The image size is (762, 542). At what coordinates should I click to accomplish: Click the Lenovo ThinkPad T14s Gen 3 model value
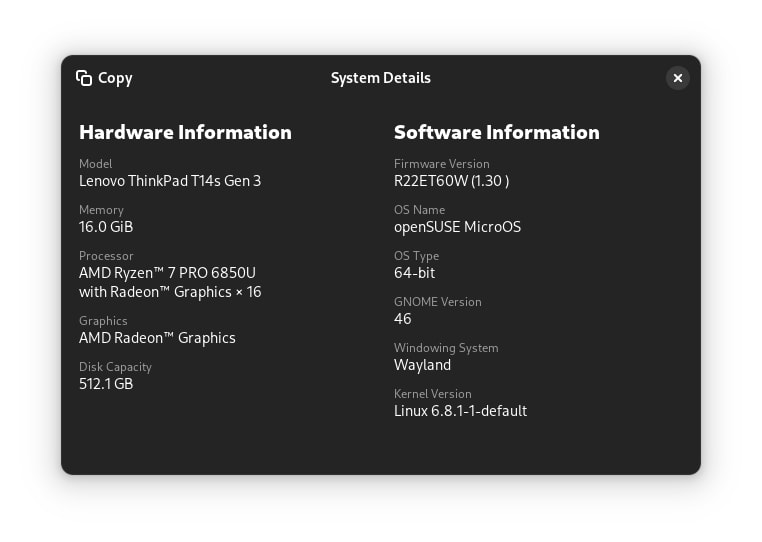pos(169,181)
